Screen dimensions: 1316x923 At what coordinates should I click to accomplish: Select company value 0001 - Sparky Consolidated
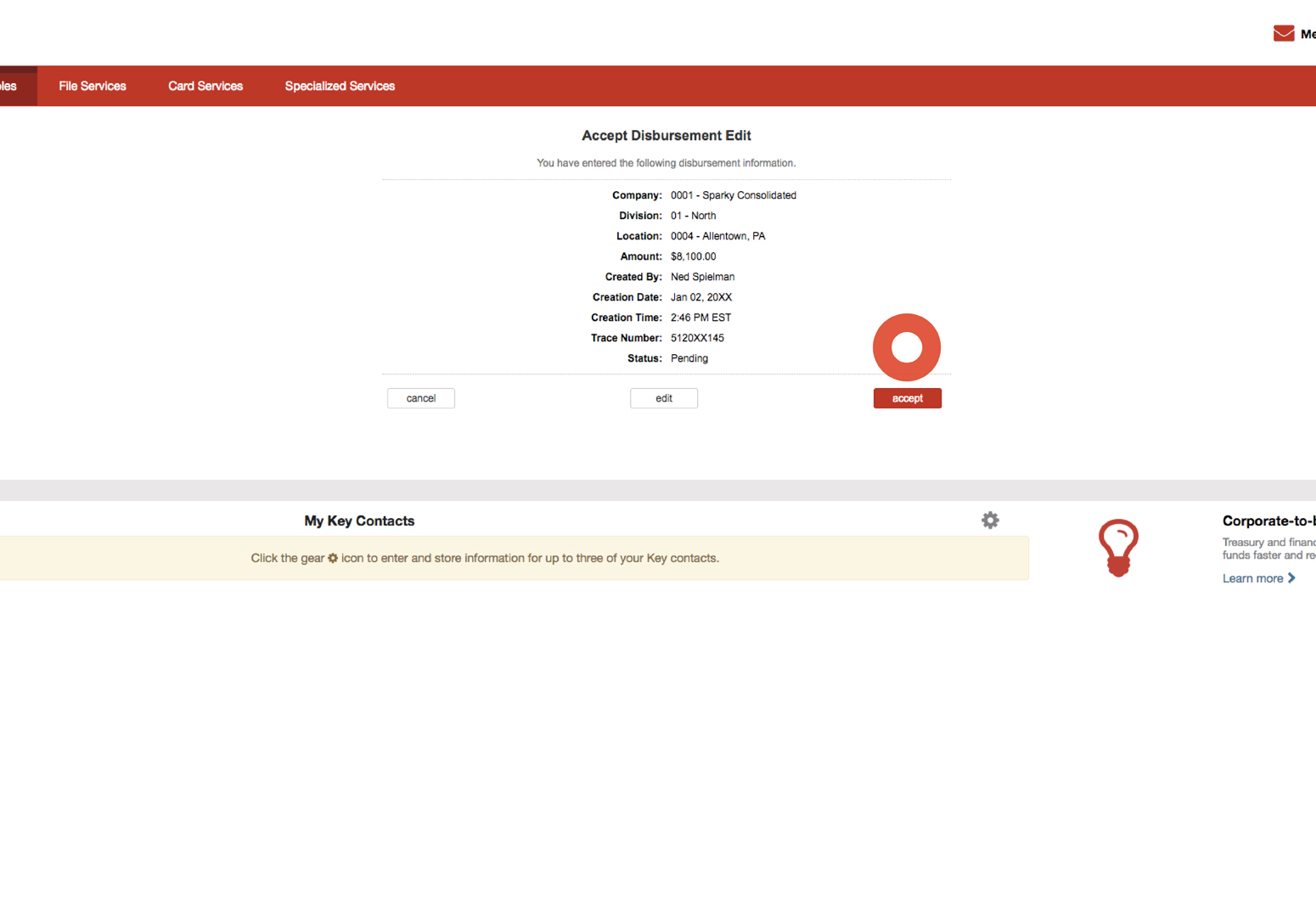tap(734, 195)
